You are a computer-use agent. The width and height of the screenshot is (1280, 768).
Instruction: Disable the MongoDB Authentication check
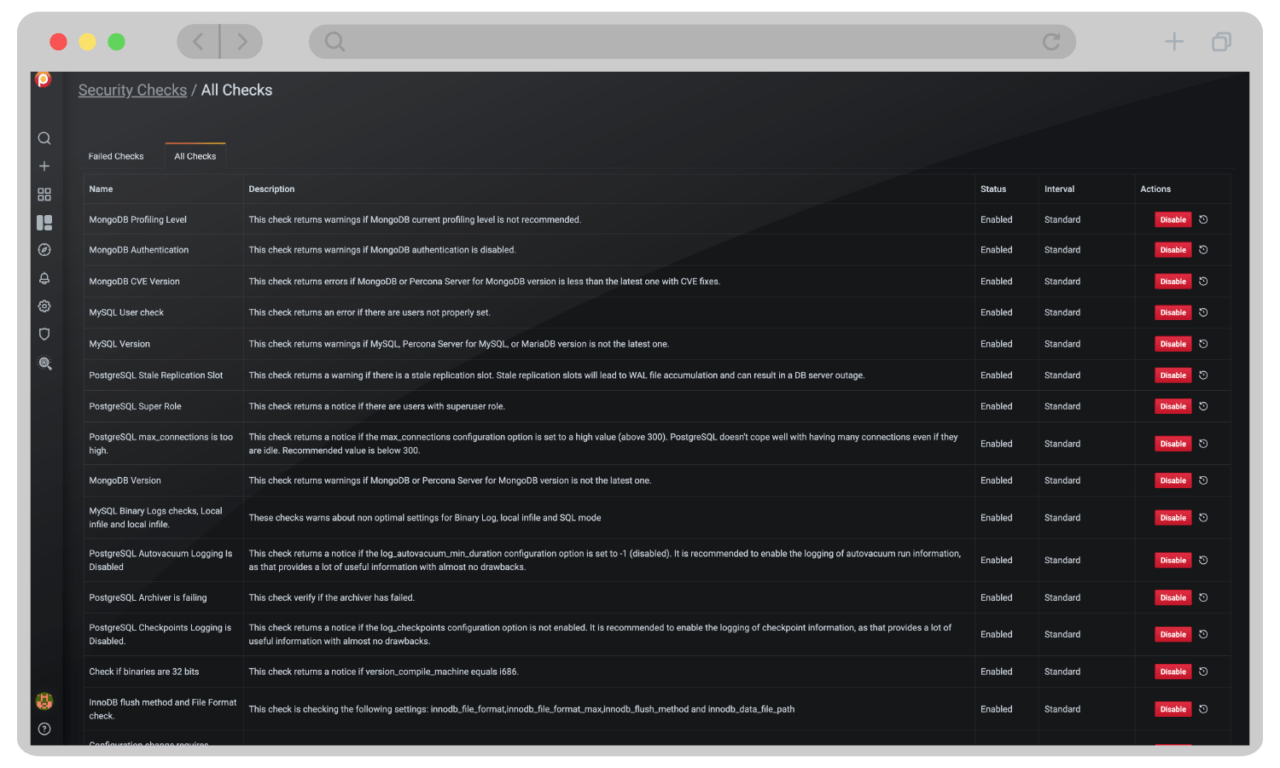click(1172, 250)
